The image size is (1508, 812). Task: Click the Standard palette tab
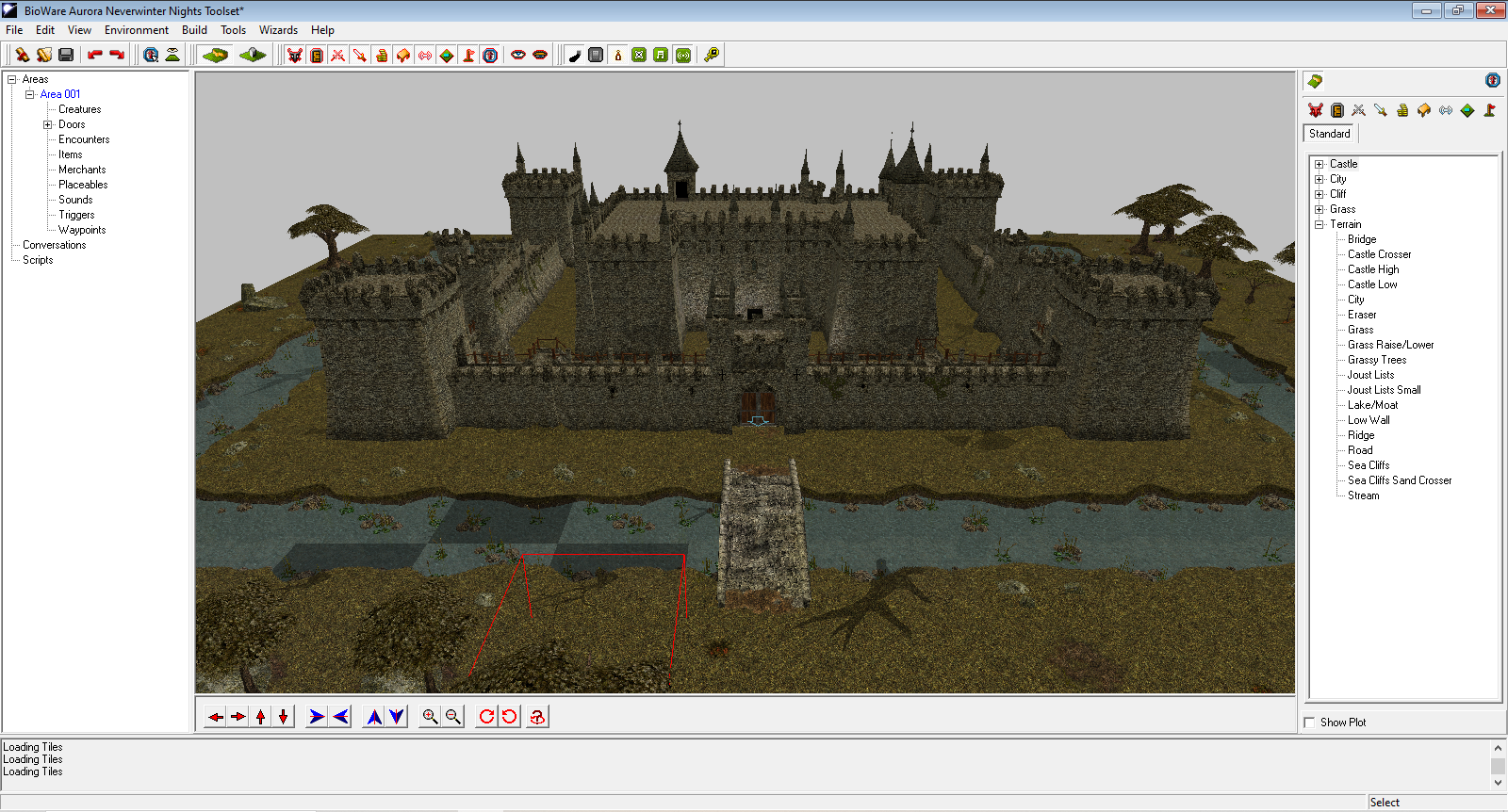coord(1329,134)
